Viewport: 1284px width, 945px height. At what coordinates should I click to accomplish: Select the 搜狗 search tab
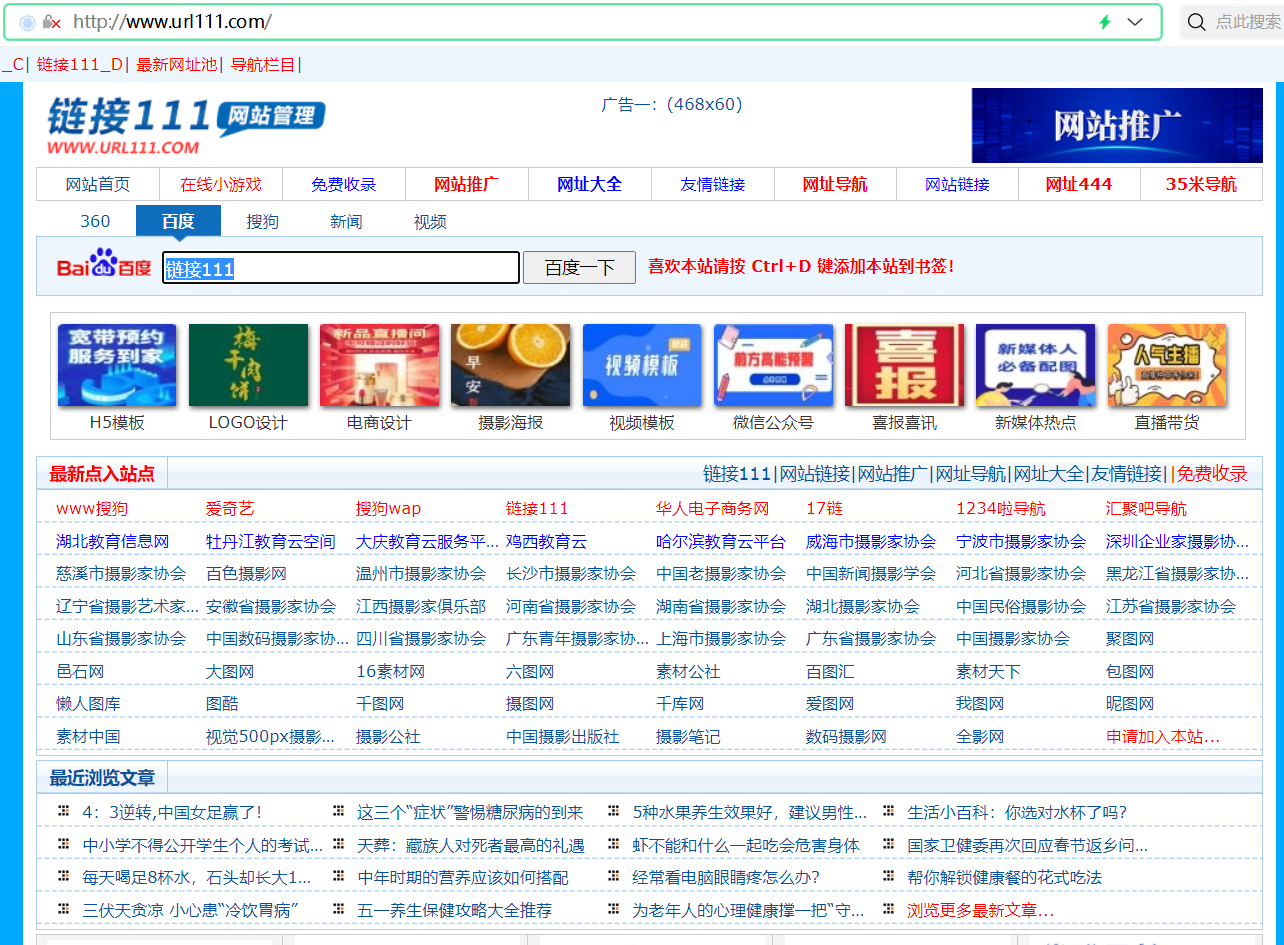(x=262, y=221)
